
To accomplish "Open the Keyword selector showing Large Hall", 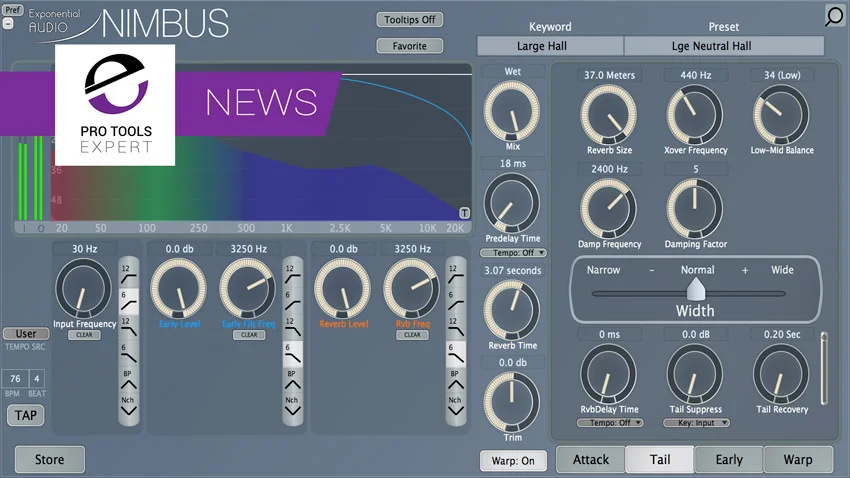I will pos(550,46).
